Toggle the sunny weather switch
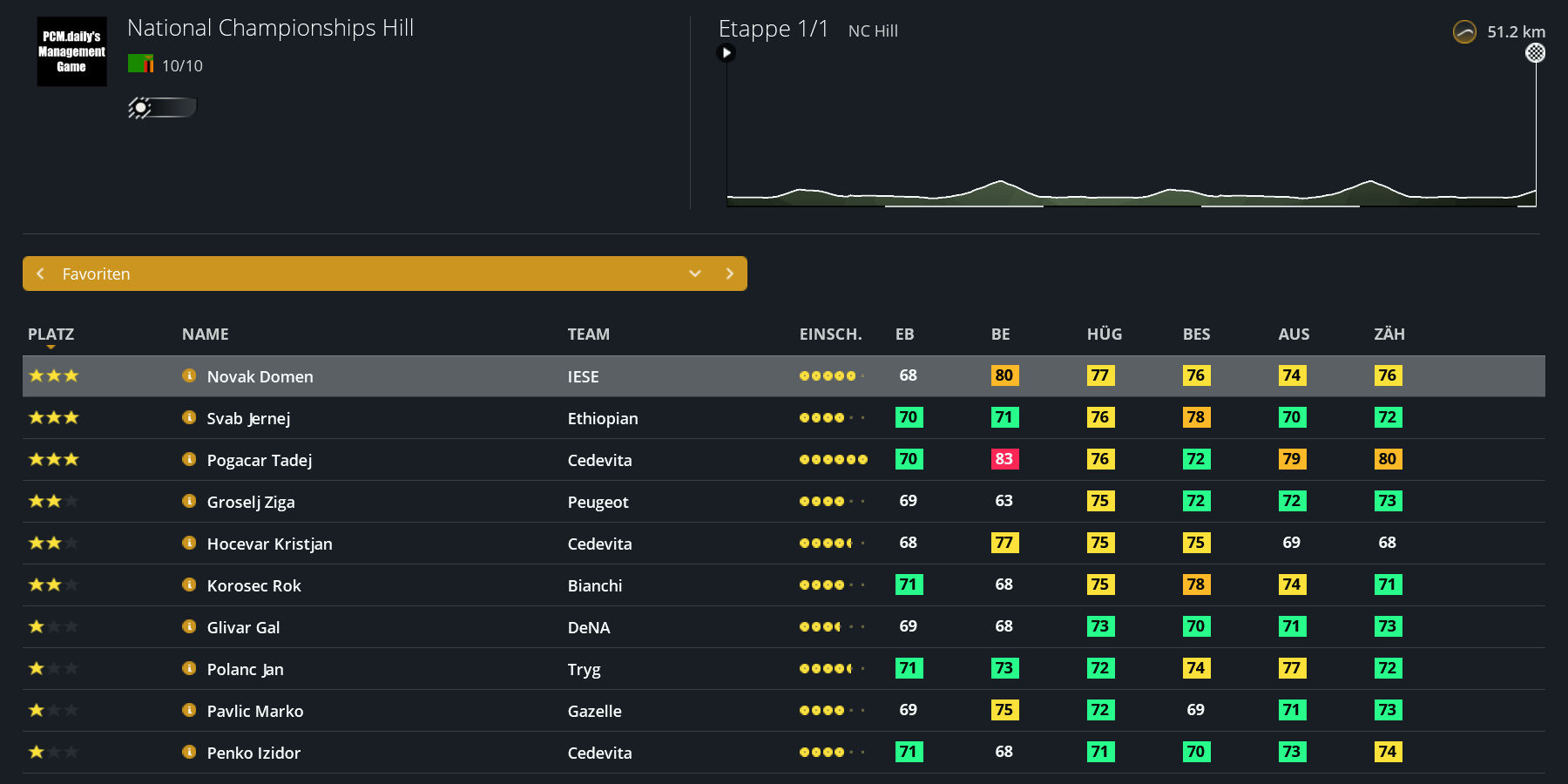 tap(162, 108)
